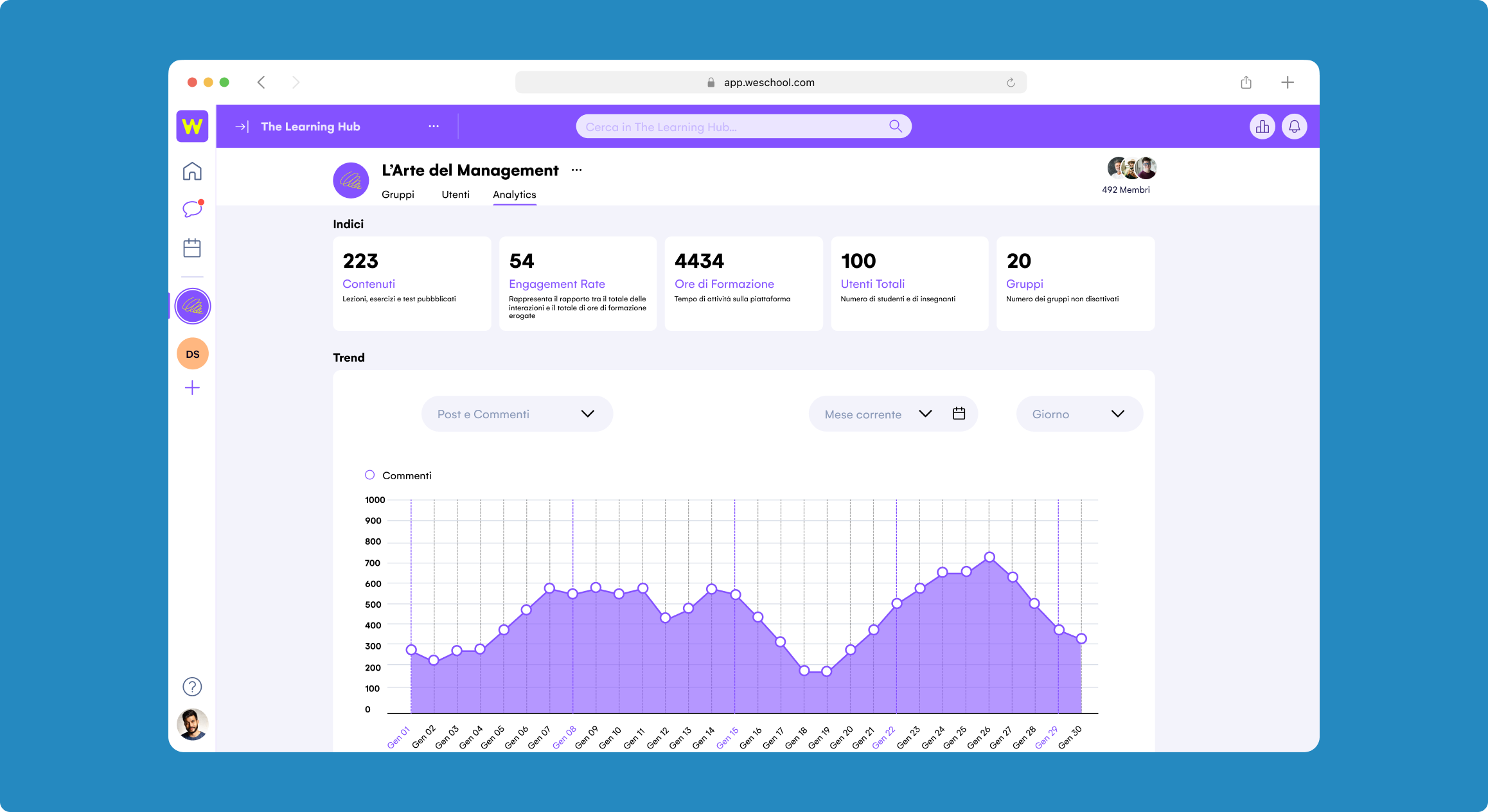This screenshot has width=1488, height=812.
Task: Reload the page in address bar
Action: (1011, 82)
